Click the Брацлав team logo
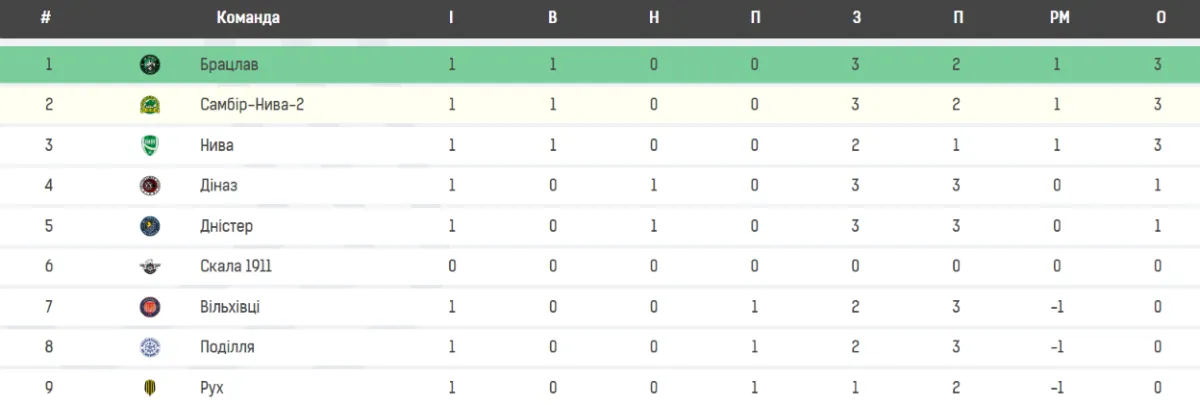The image size is (1200, 405). [x=150, y=65]
